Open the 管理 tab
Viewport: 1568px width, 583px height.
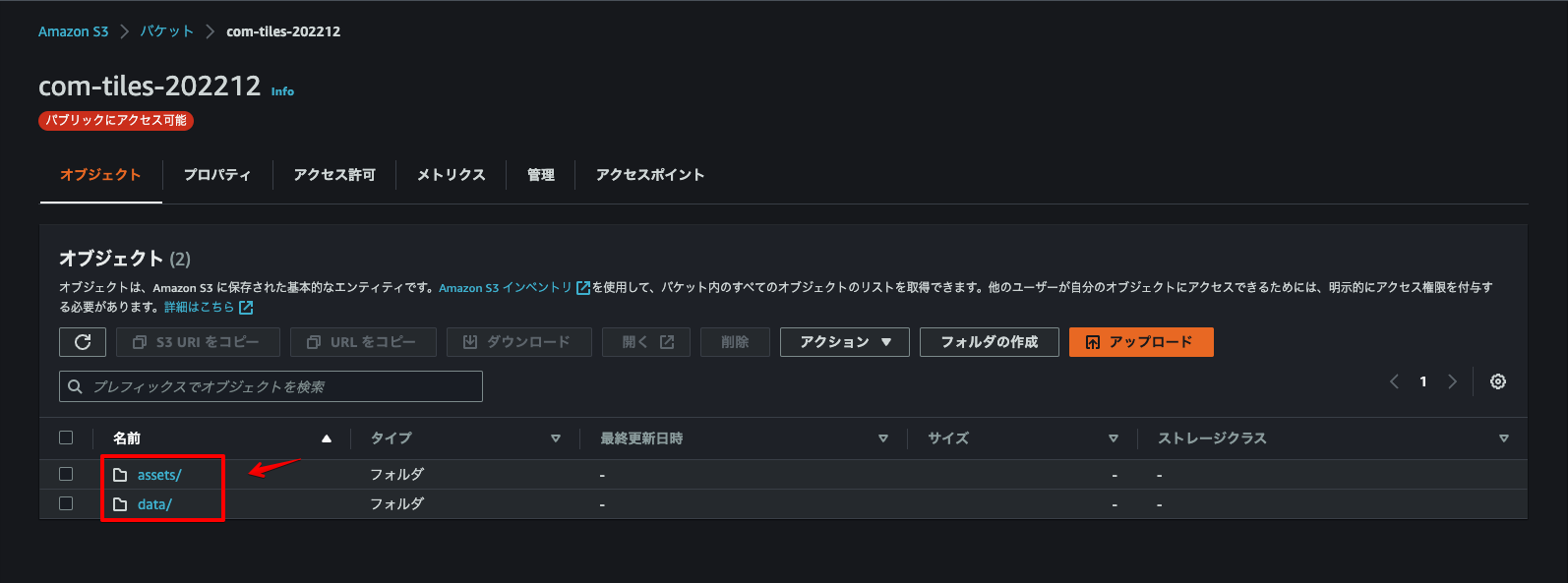pyautogui.click(x=541, y=175)
